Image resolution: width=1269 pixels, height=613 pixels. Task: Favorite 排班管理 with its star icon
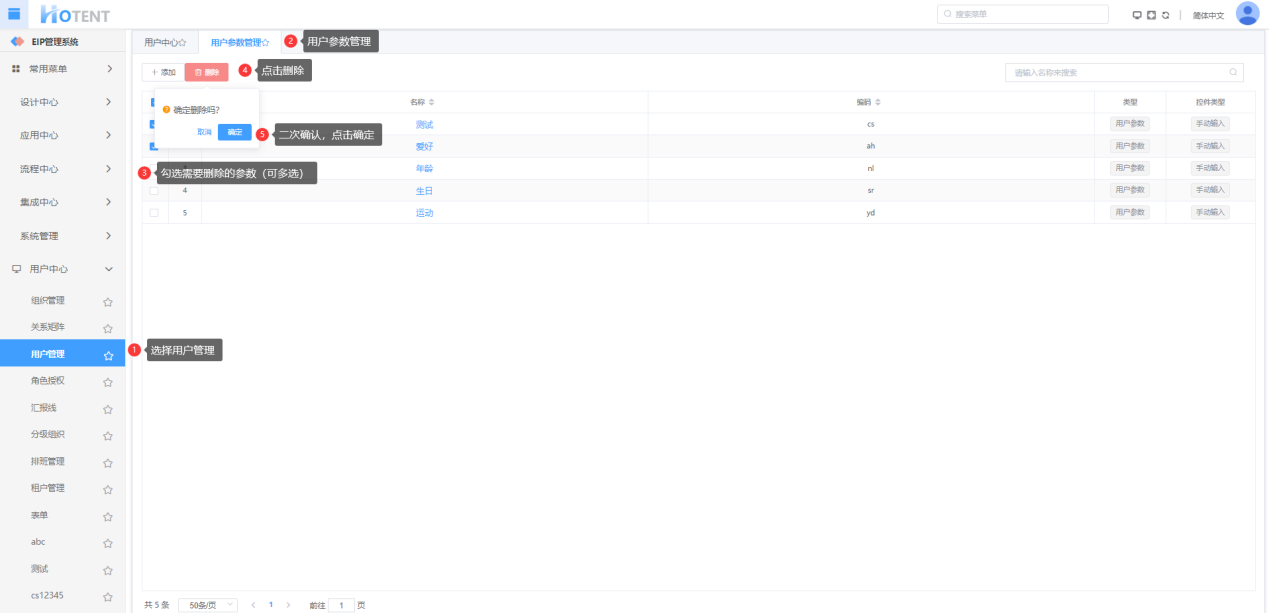(x=108, y=463)
